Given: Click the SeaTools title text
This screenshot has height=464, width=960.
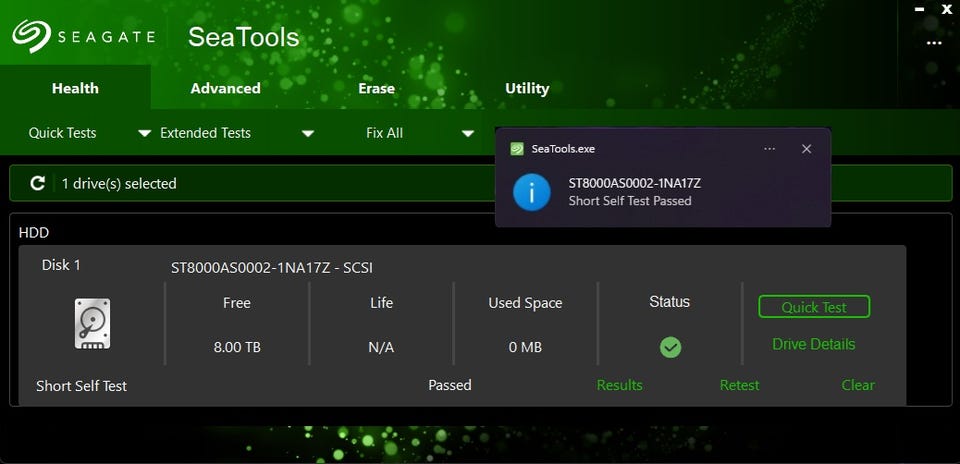Looking at the screenshot, I should (244, 37).
